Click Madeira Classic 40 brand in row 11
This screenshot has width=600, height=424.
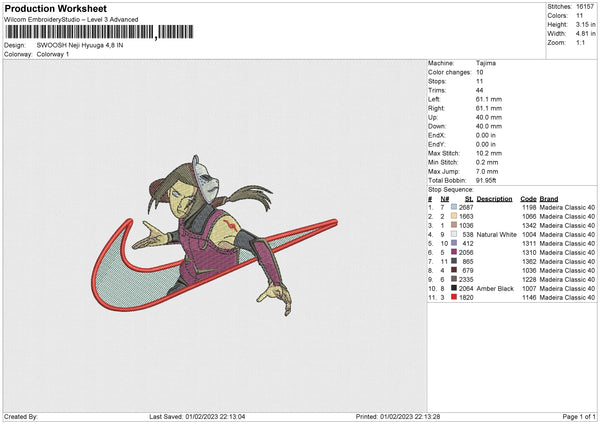(x=567, y=297)
